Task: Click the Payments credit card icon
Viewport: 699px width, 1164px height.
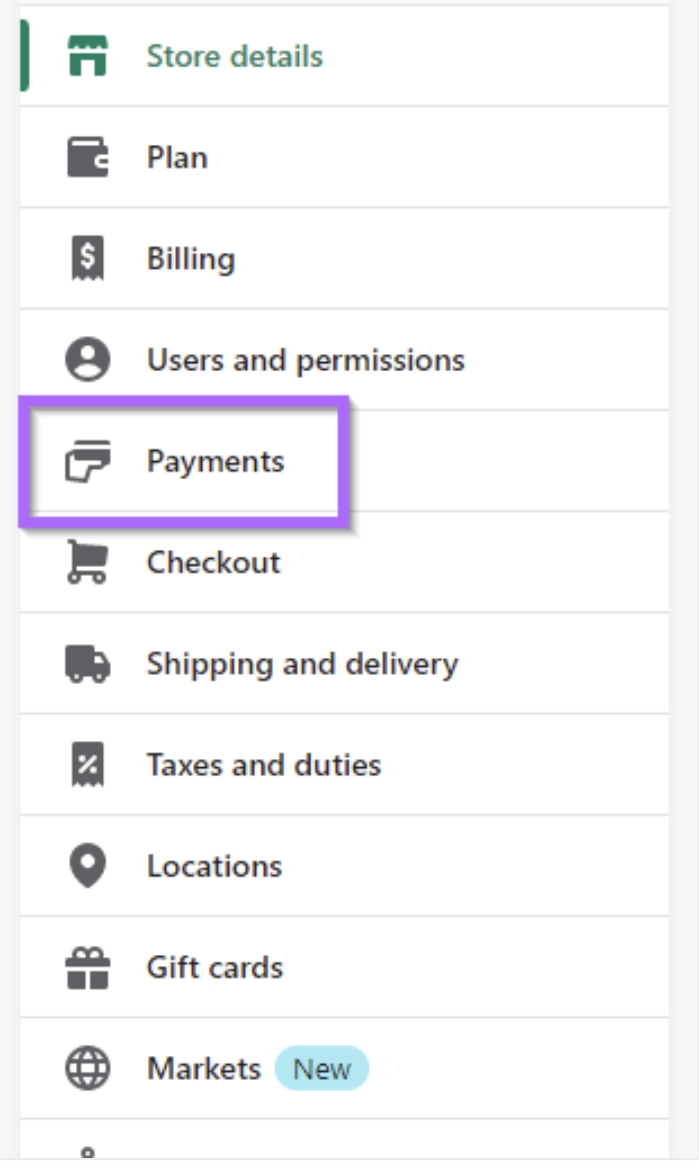Action: click(88, 461)
